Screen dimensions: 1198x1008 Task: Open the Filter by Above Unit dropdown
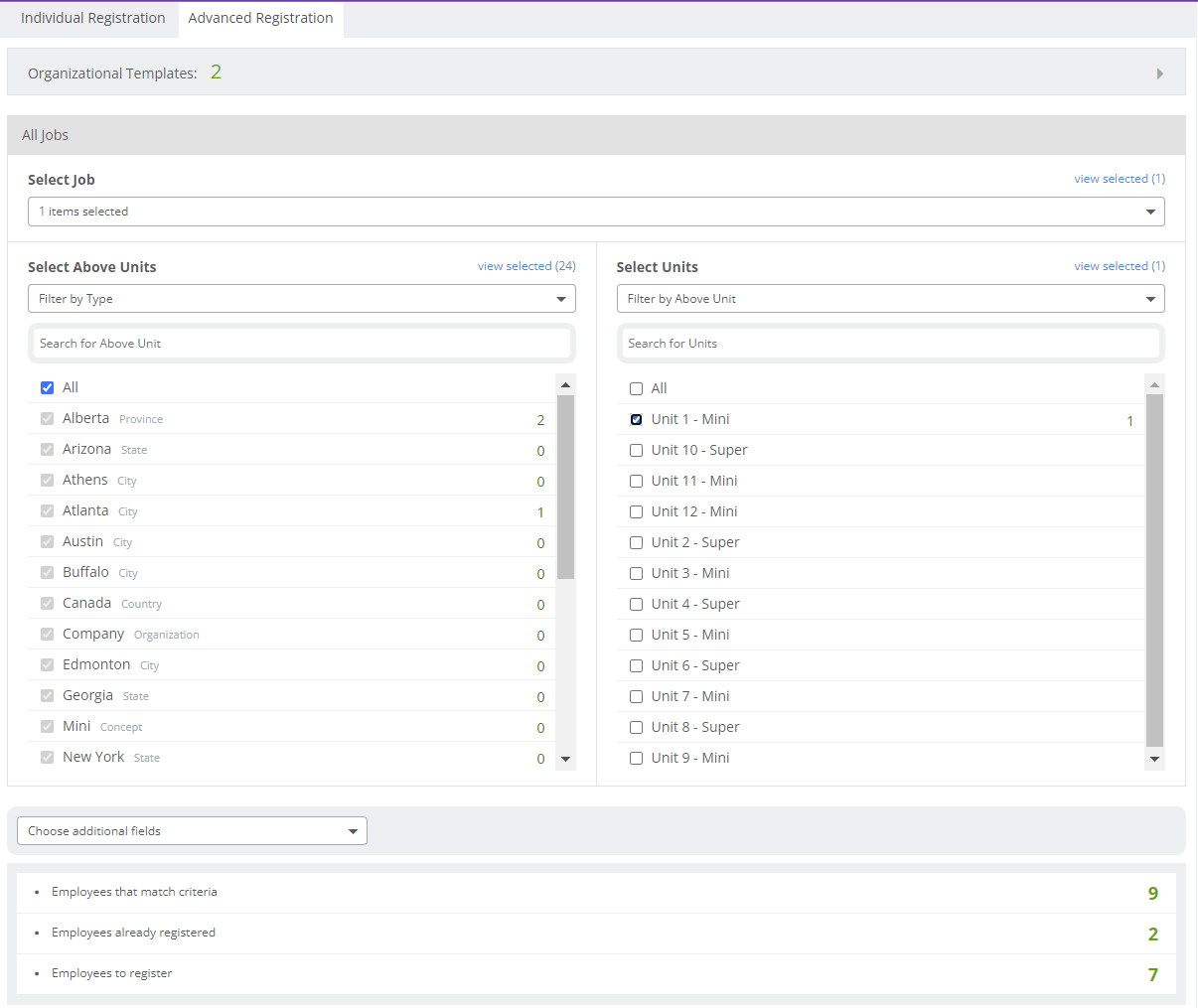pos(890,299)
